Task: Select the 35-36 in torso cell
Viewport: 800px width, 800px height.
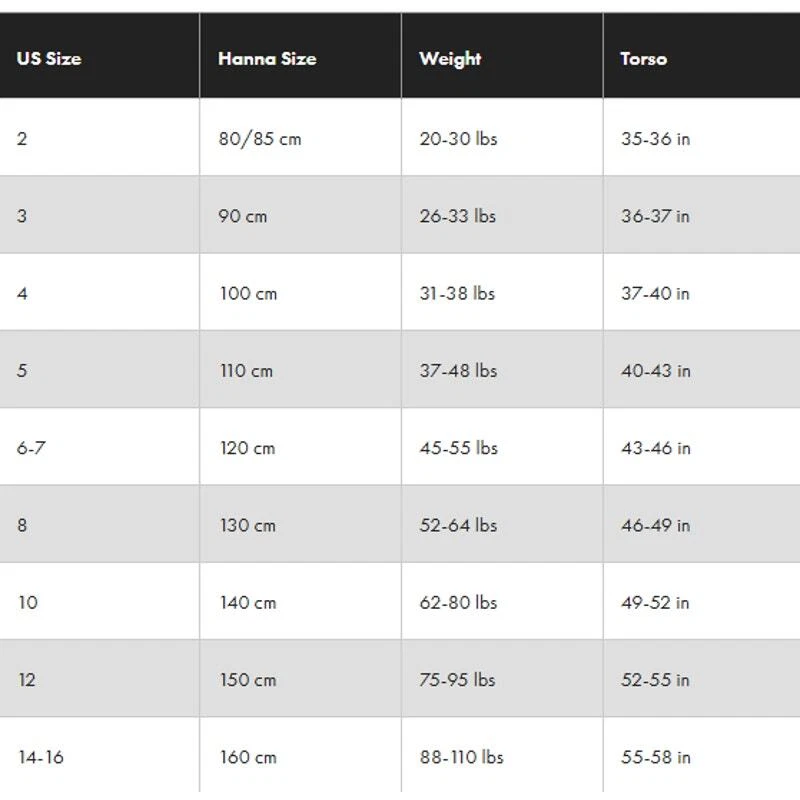Action: coord(655,139)
